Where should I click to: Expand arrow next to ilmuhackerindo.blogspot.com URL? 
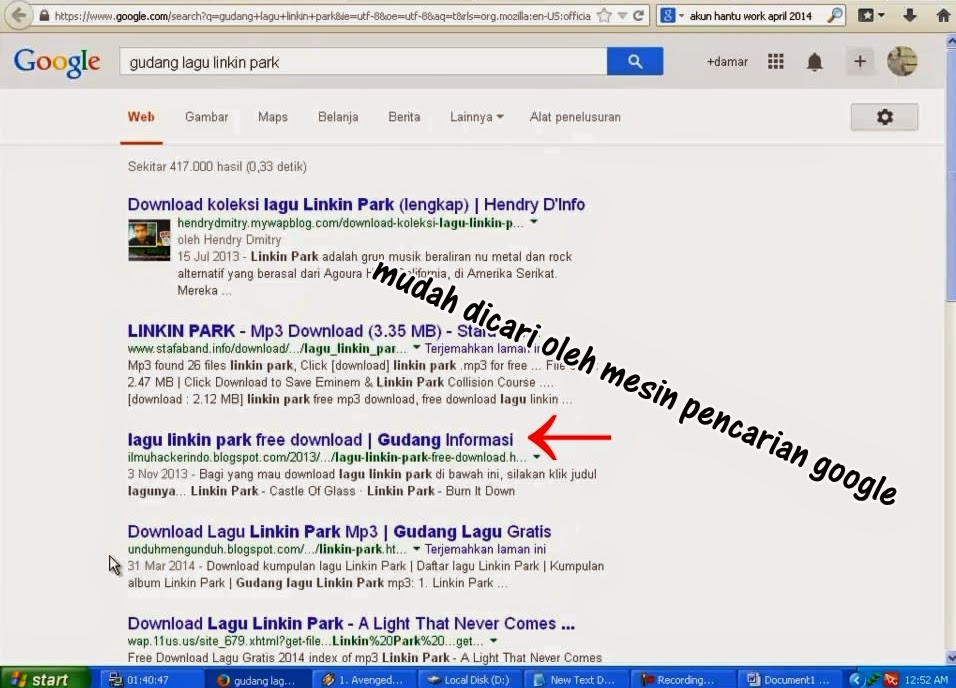(537, 457)
